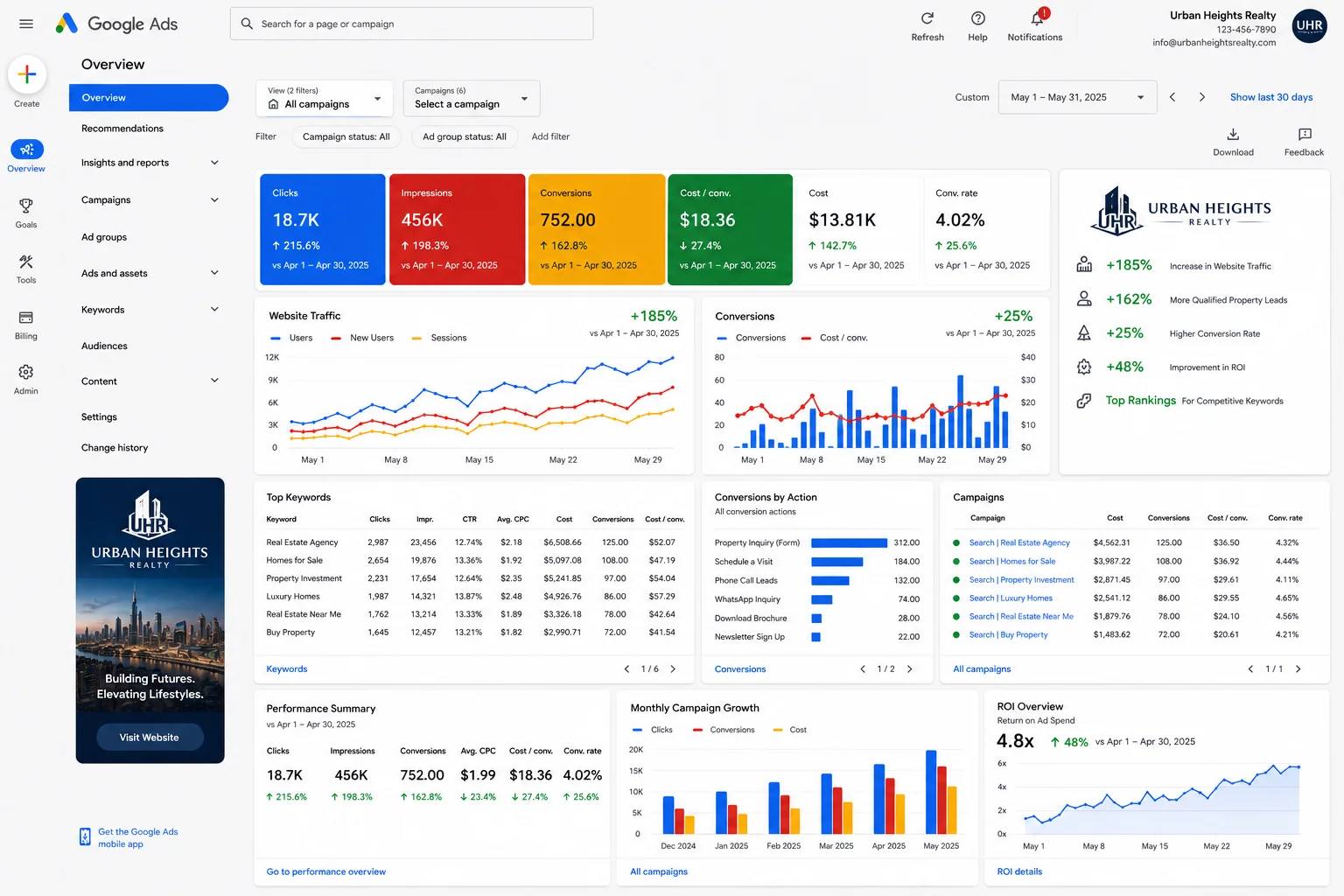Open Change history page

(115, 448)
